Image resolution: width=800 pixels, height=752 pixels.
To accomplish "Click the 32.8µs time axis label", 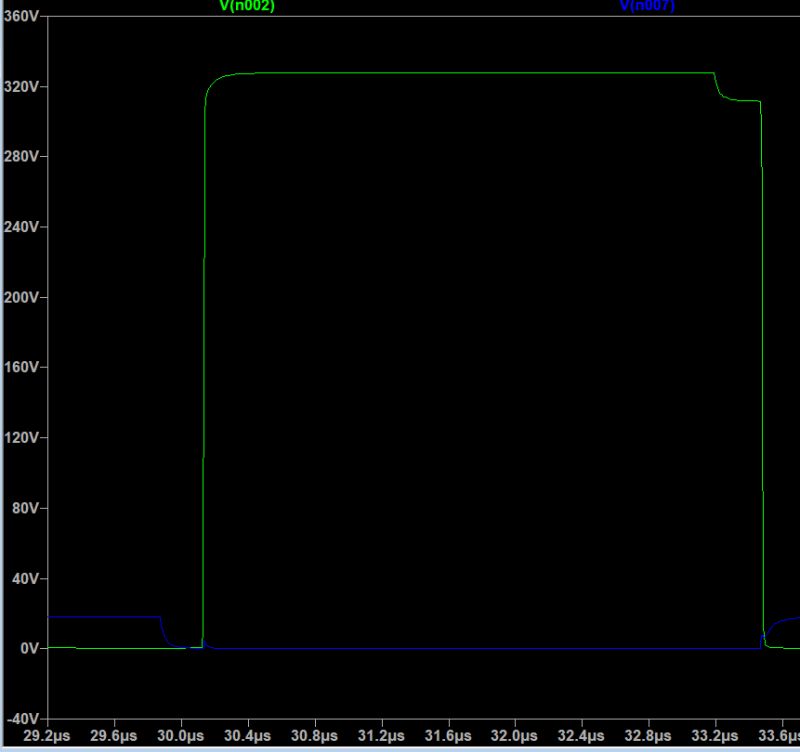I will pos(648,736).
